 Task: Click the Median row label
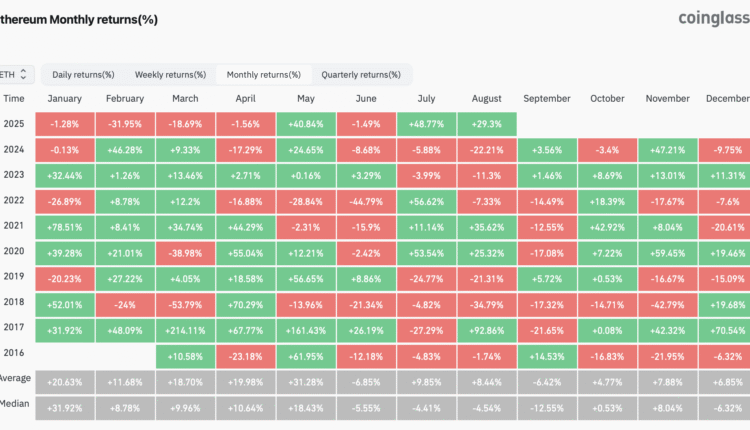coord(14,402)
